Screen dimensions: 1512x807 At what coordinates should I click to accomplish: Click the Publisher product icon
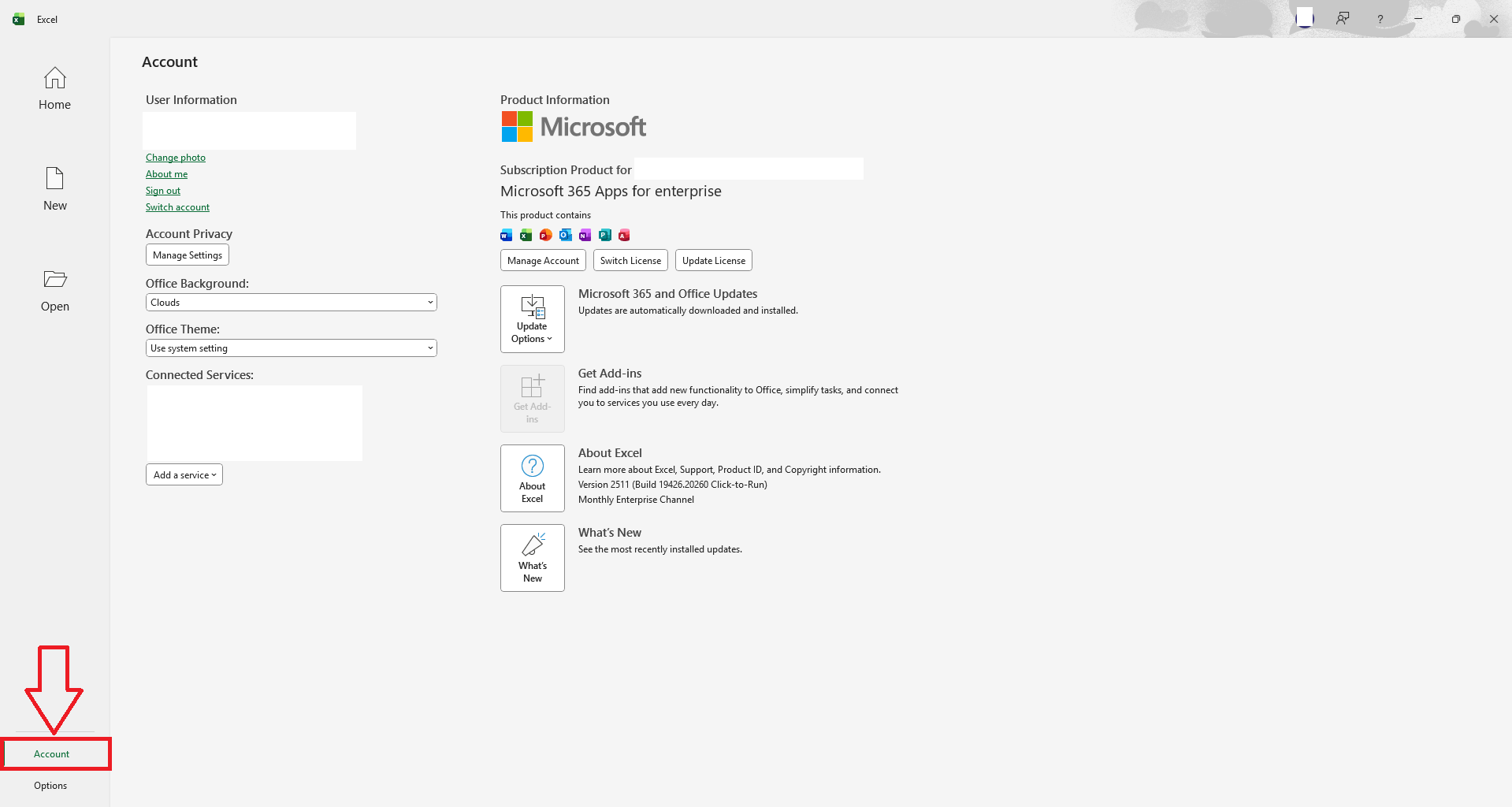(604, 235)
